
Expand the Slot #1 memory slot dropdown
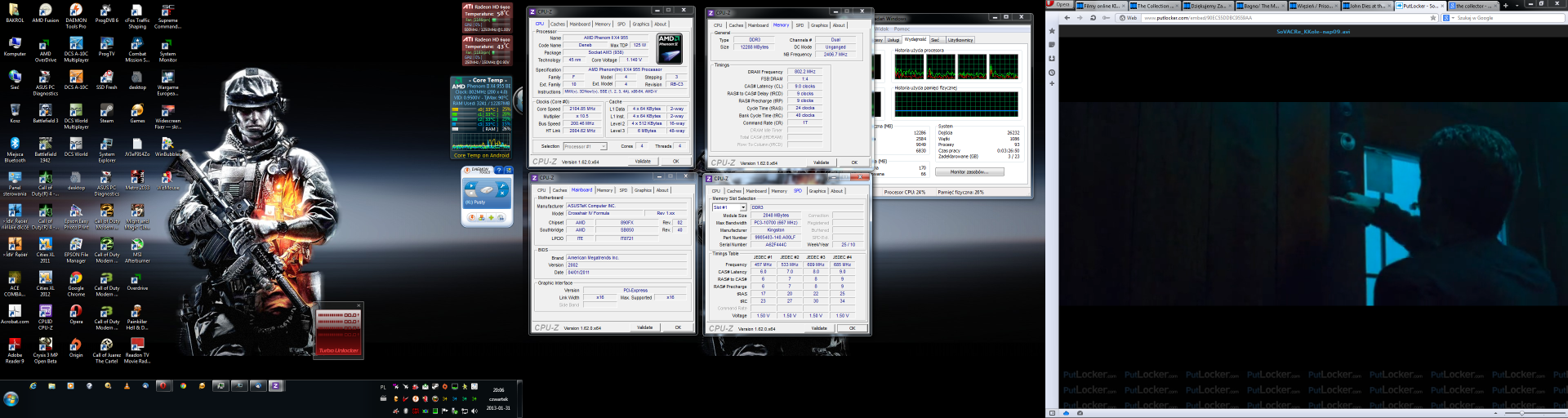(x=729, y=207)
